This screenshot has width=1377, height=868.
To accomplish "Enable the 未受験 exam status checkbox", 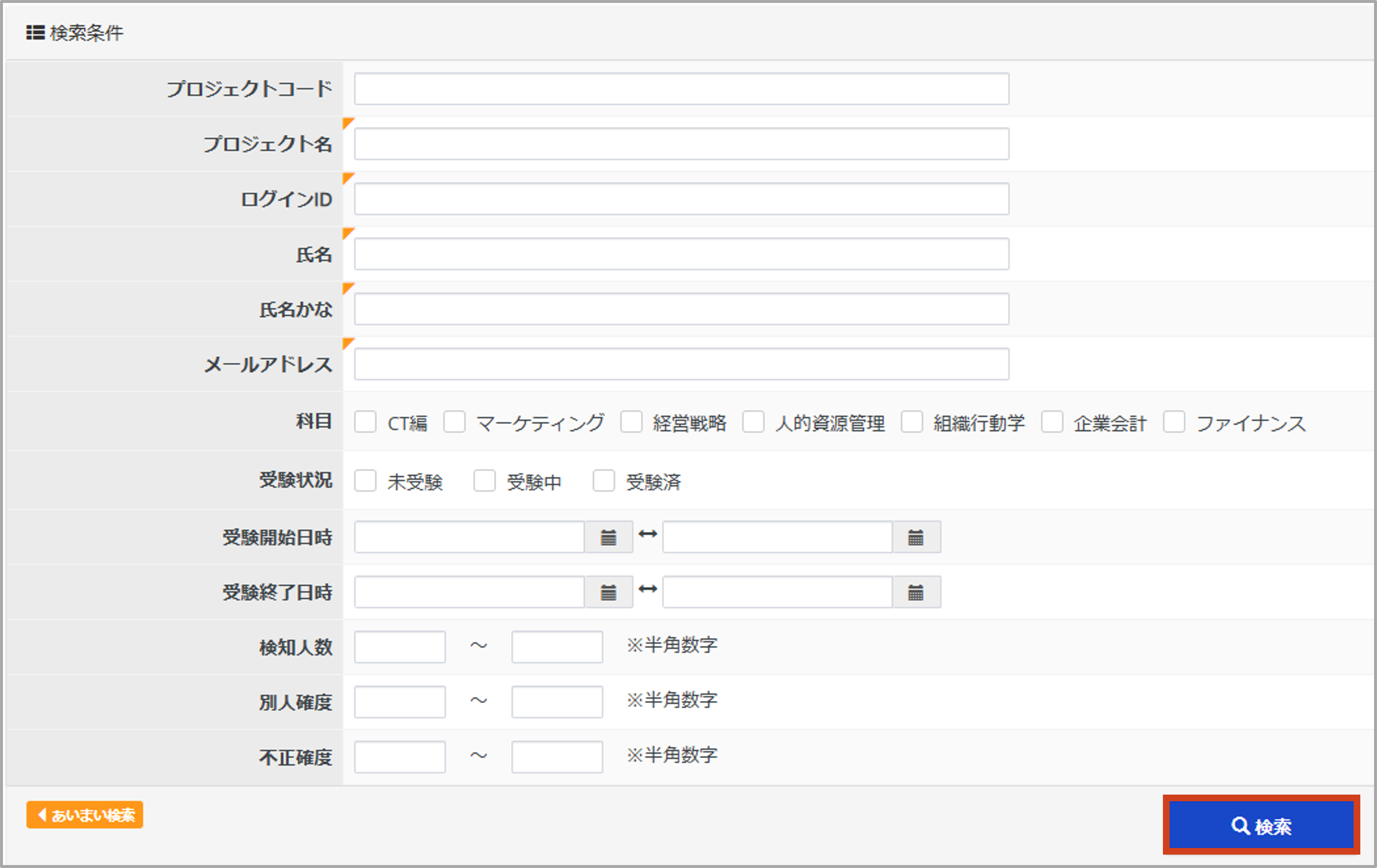I will tap(365, 481).
